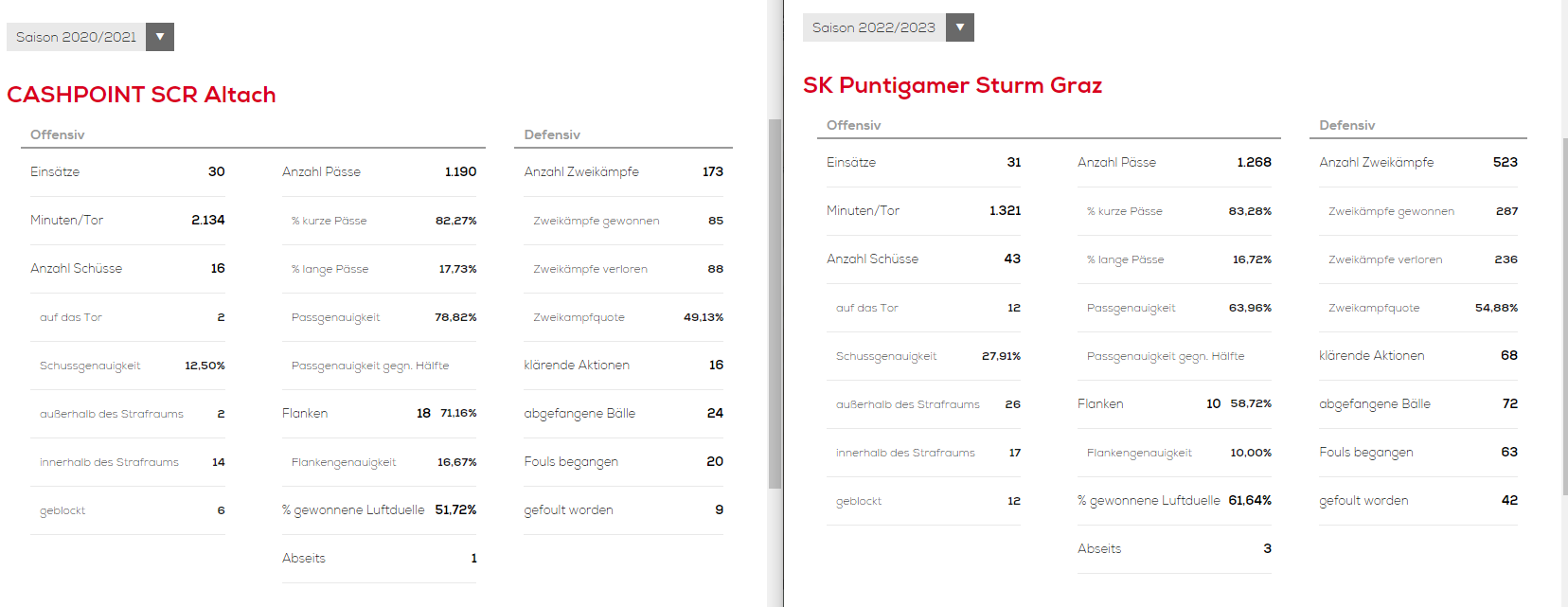This screenshot has width=1568, height=607.
Task: Click the 'gefoult worden' value 42
Action: point(1510,500)
